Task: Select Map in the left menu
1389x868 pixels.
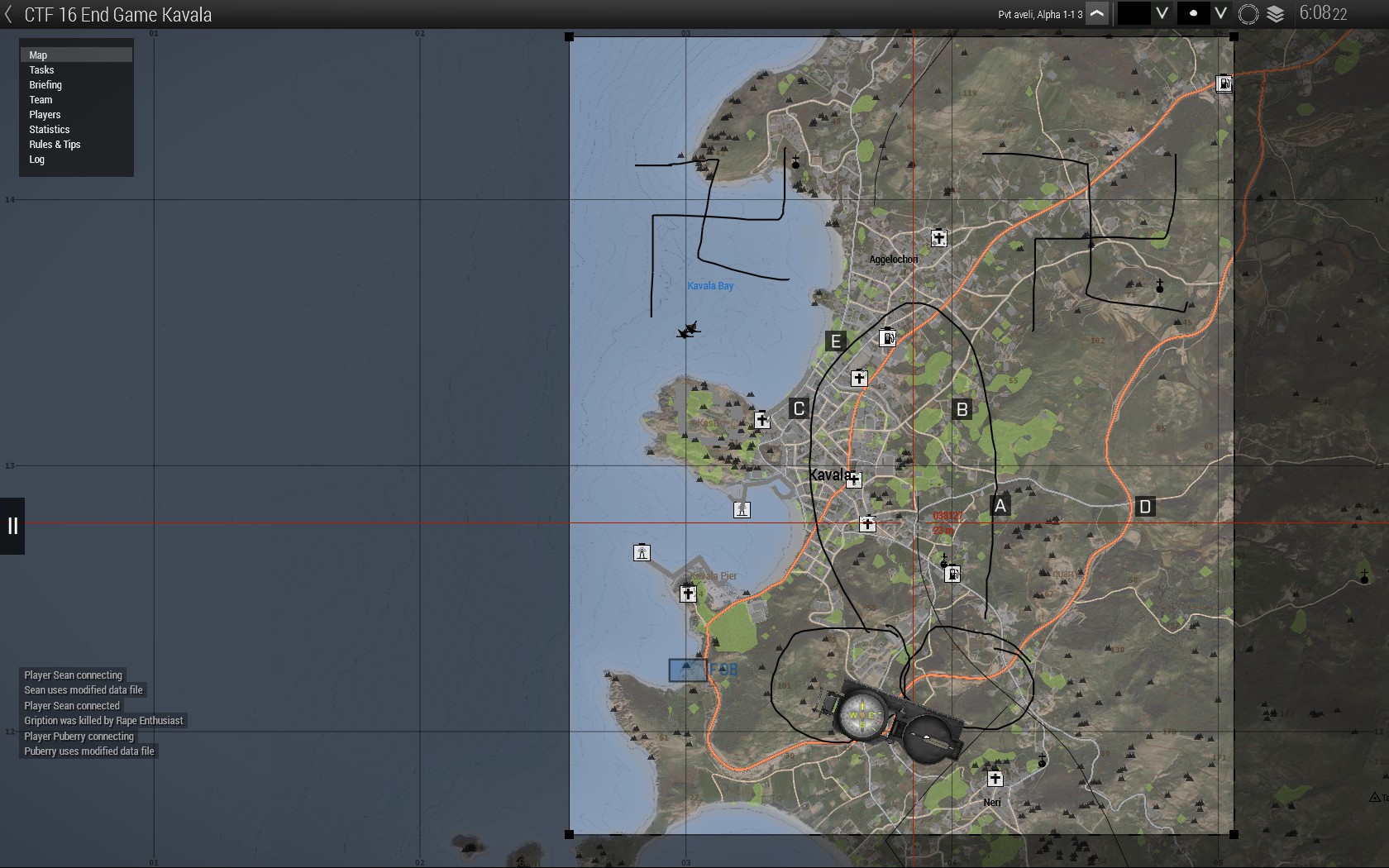Action: (76, 55)
